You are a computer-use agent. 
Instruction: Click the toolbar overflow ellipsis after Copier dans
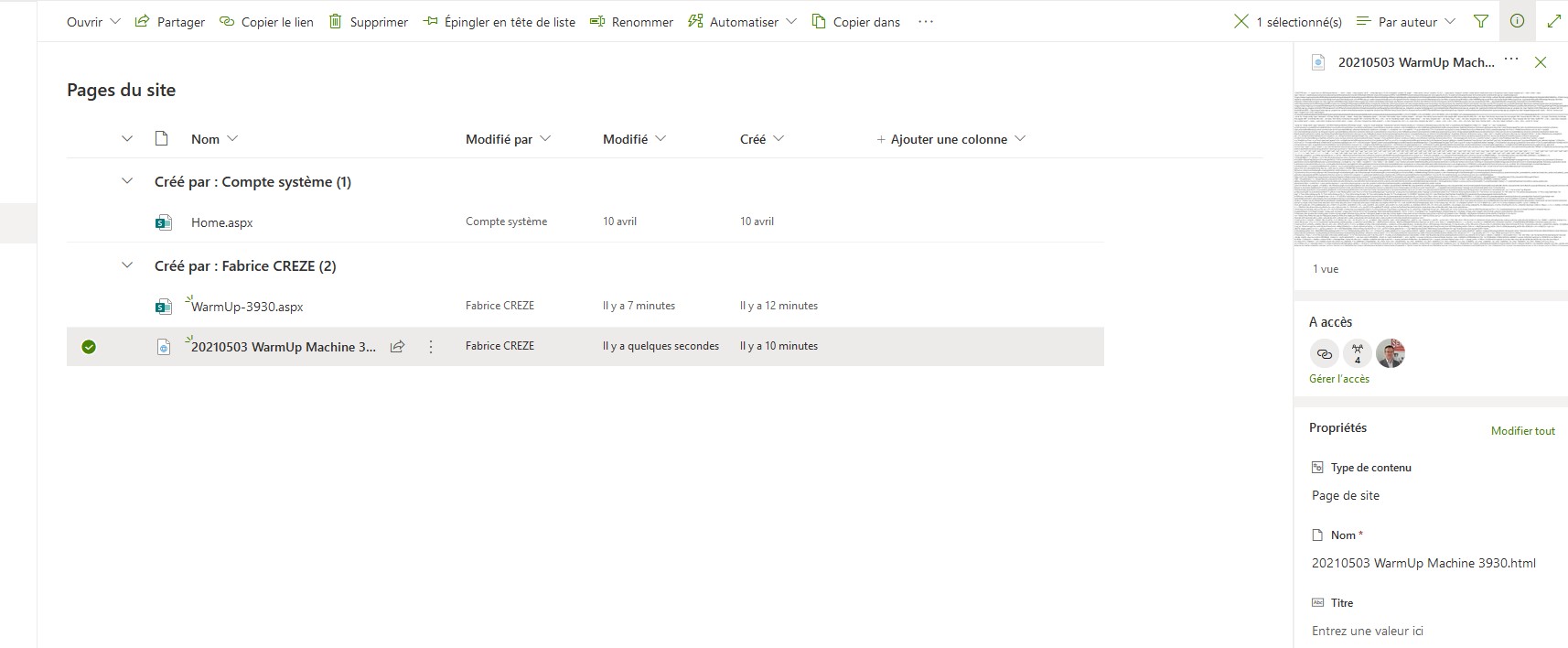926,21
